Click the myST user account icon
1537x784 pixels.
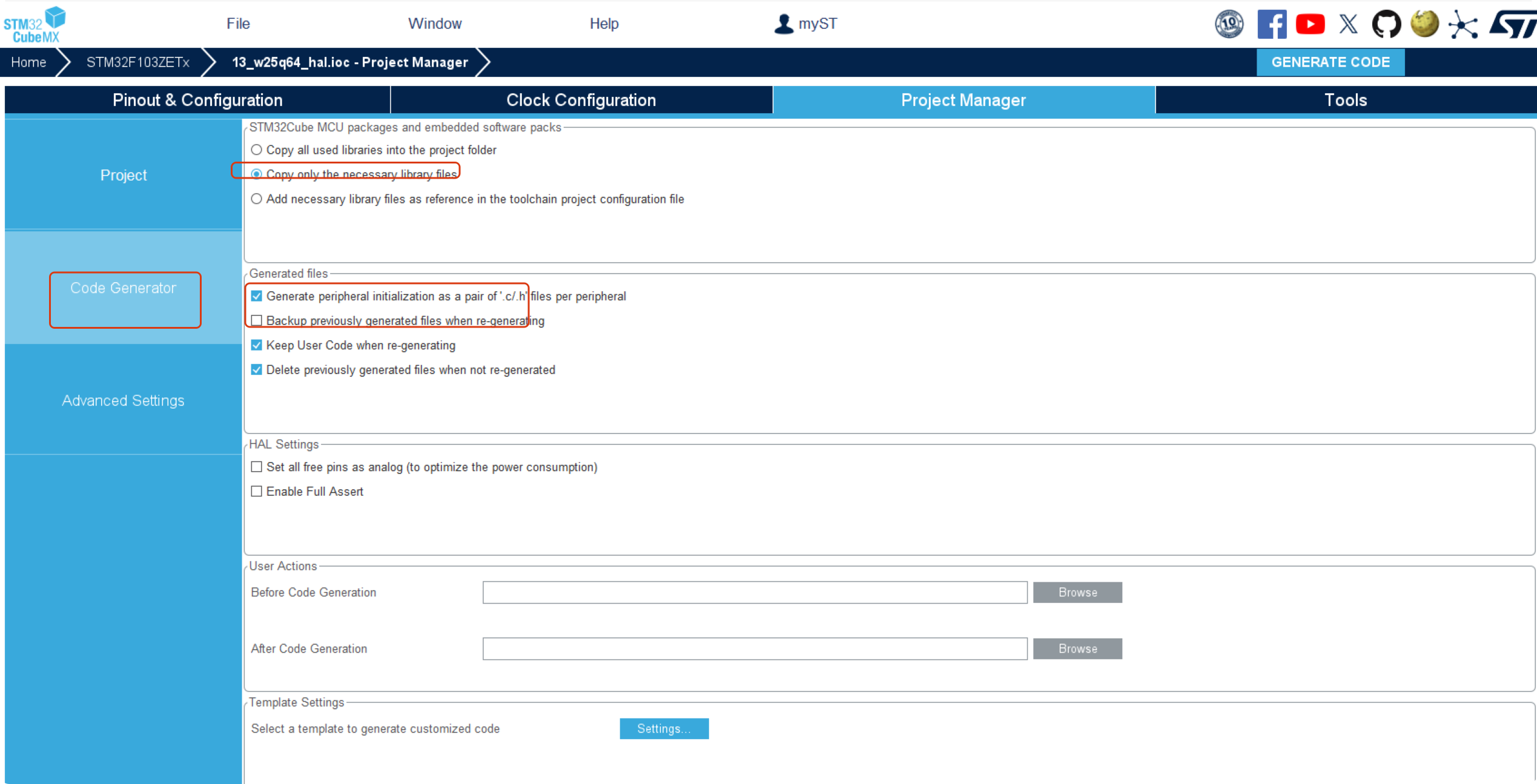point(784,24)
